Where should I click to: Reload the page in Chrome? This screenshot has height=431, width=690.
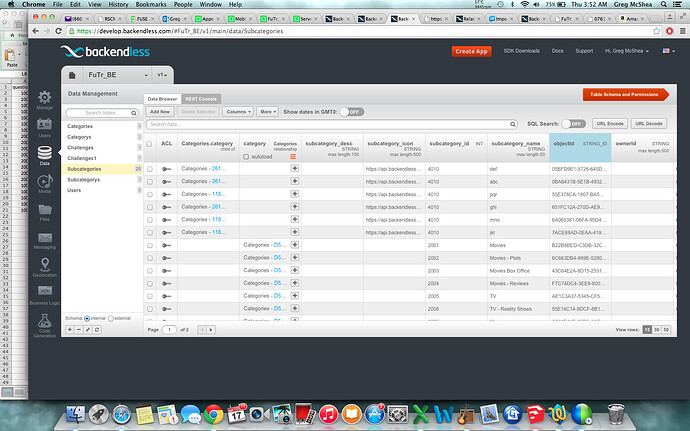[x=59, y=31]
